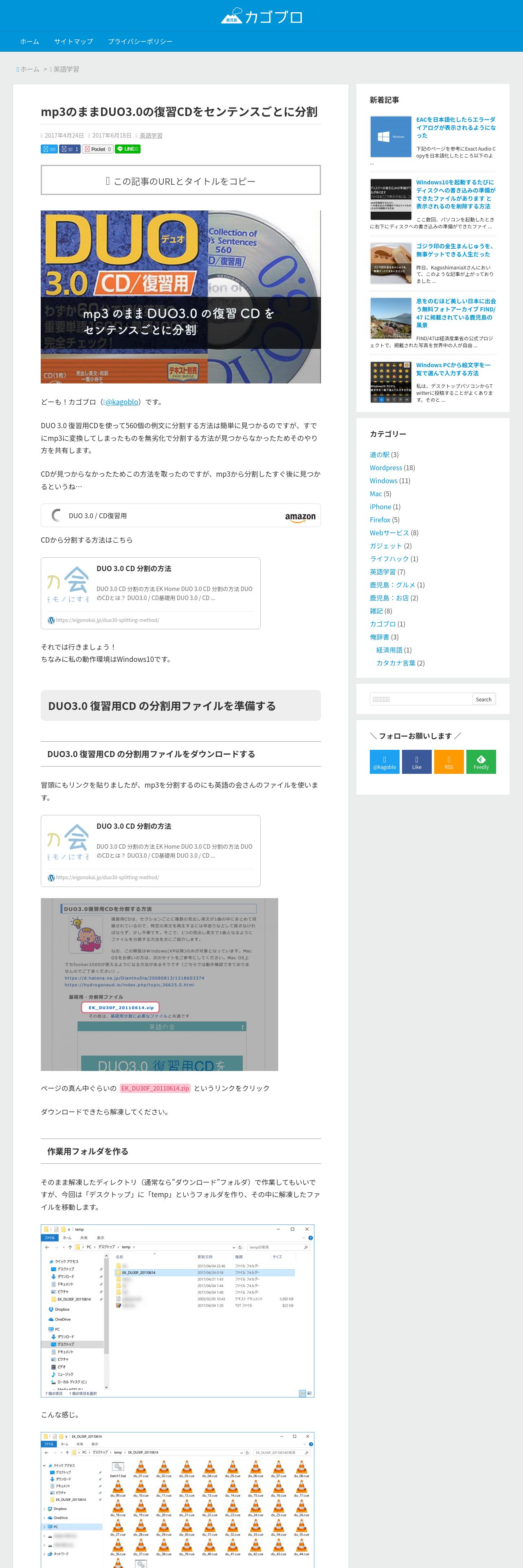The image size is (523, 1568).
Task: Open Webサービス category
Action: click(x=389, y=533)
